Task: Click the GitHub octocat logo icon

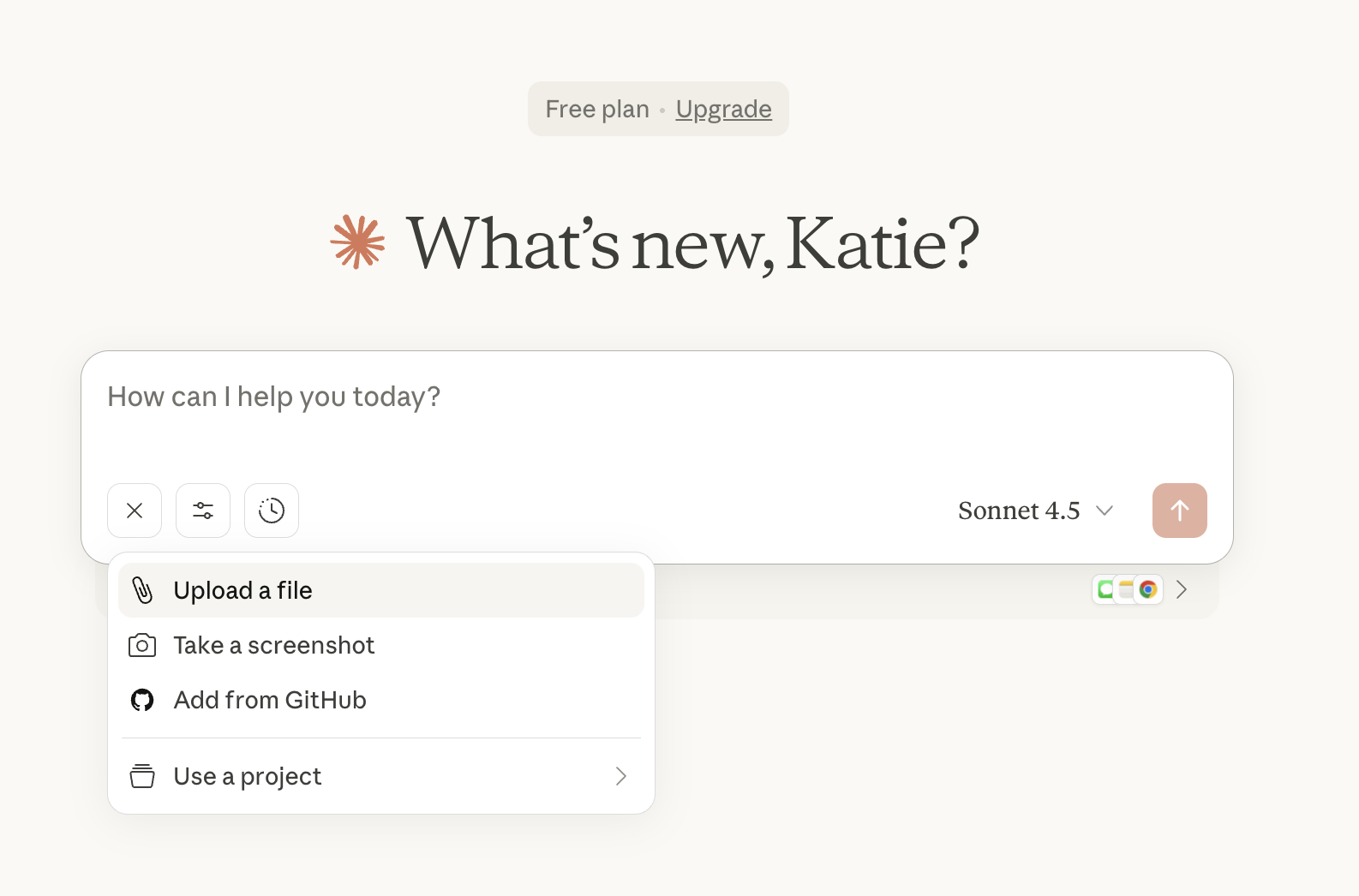Action: [142, 700]
